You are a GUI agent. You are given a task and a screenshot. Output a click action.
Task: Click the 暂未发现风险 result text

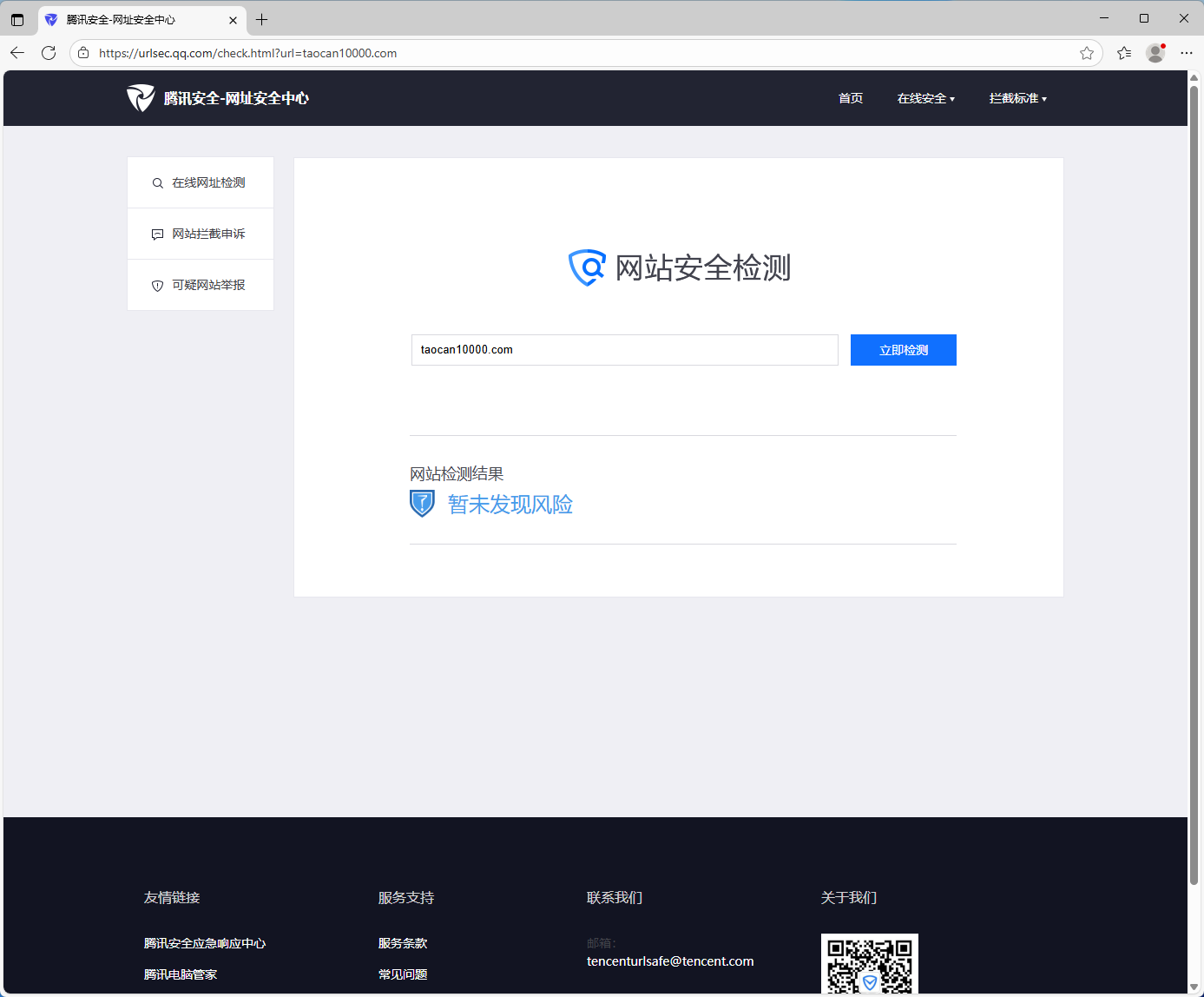pyautogui.click(x=510, y=505)
